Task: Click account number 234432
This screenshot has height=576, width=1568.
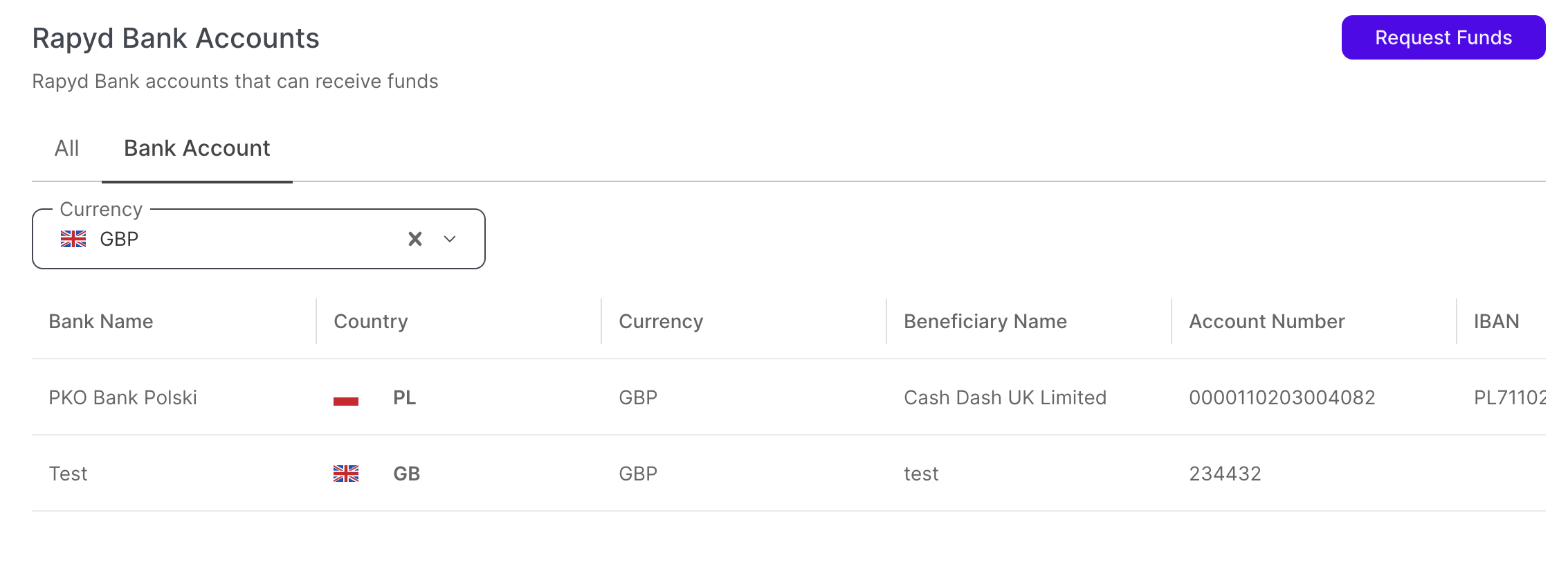Action: pyautogui.click(x=1225, y=474)
